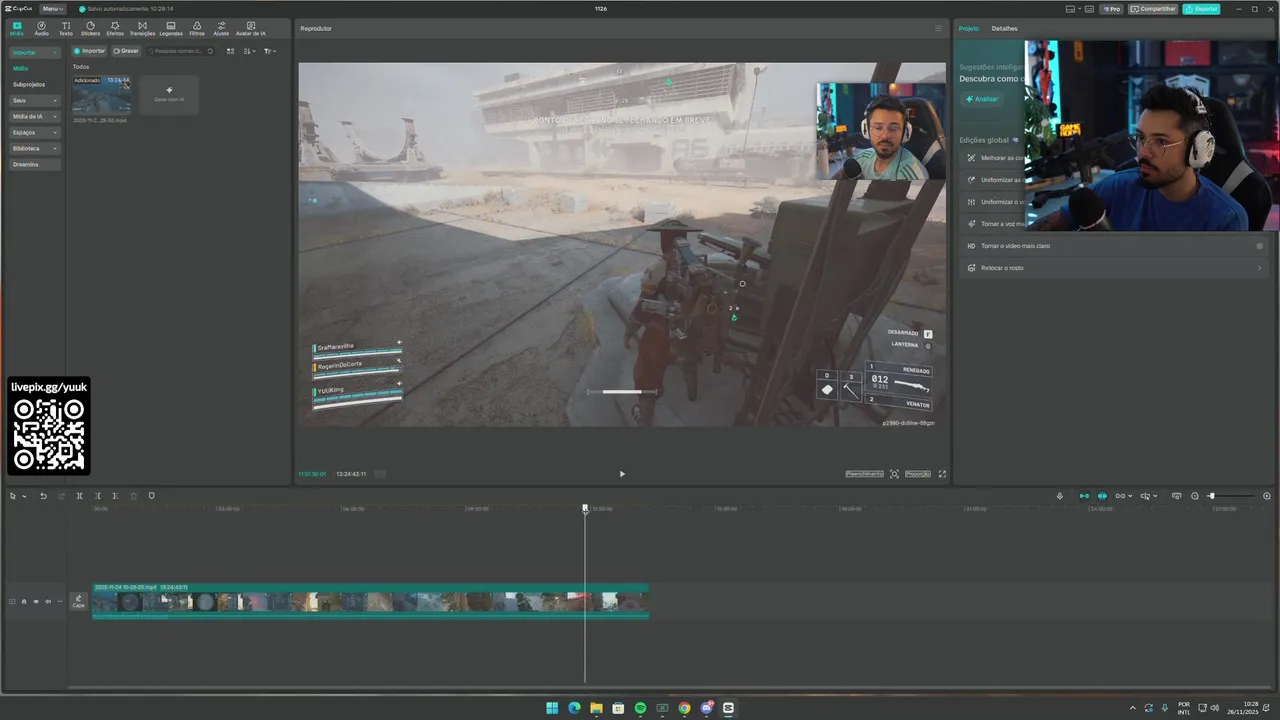The height and width of the screenshot is (720, 1280).
Task: Click the timeline playhead marker
Action: (x=586, y=508)
